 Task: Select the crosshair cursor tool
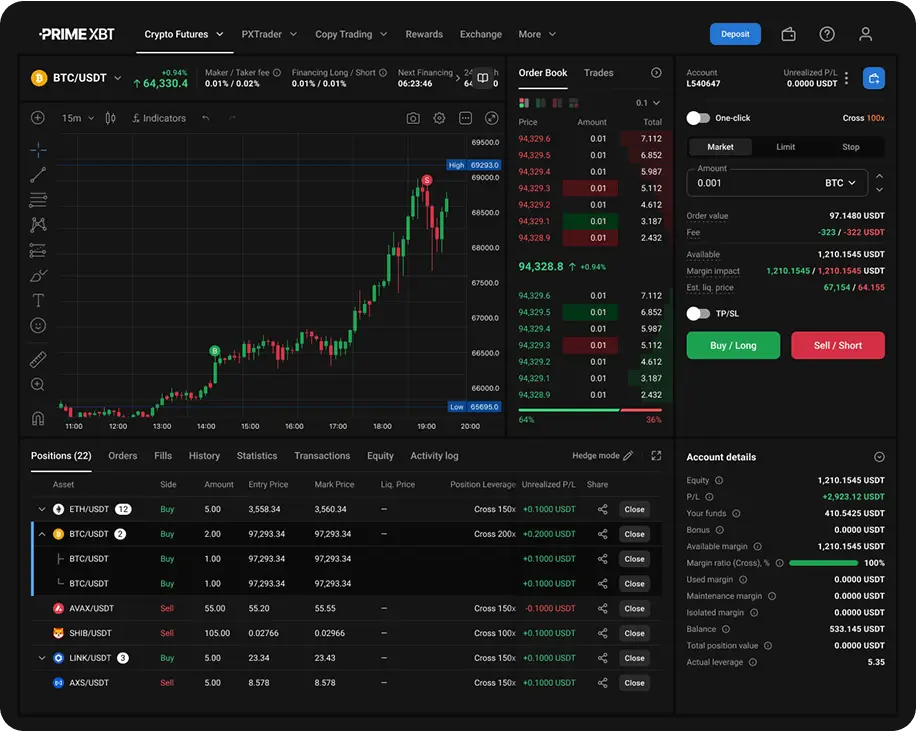pyautogui.click(x=38, y=150)
